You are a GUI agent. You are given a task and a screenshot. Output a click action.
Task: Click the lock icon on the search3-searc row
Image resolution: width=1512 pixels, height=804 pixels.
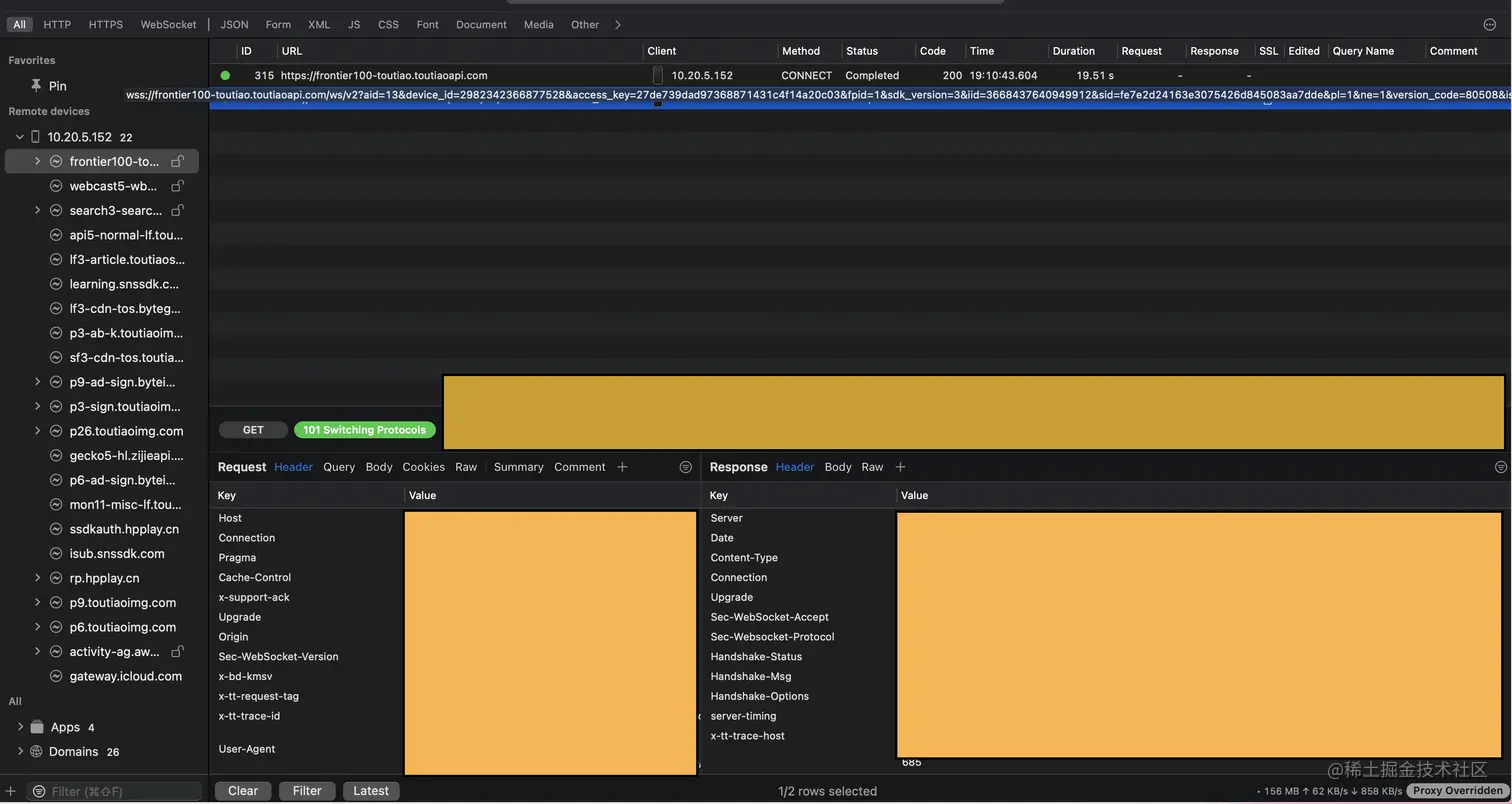pyautogui.click(x=177, y=210)
